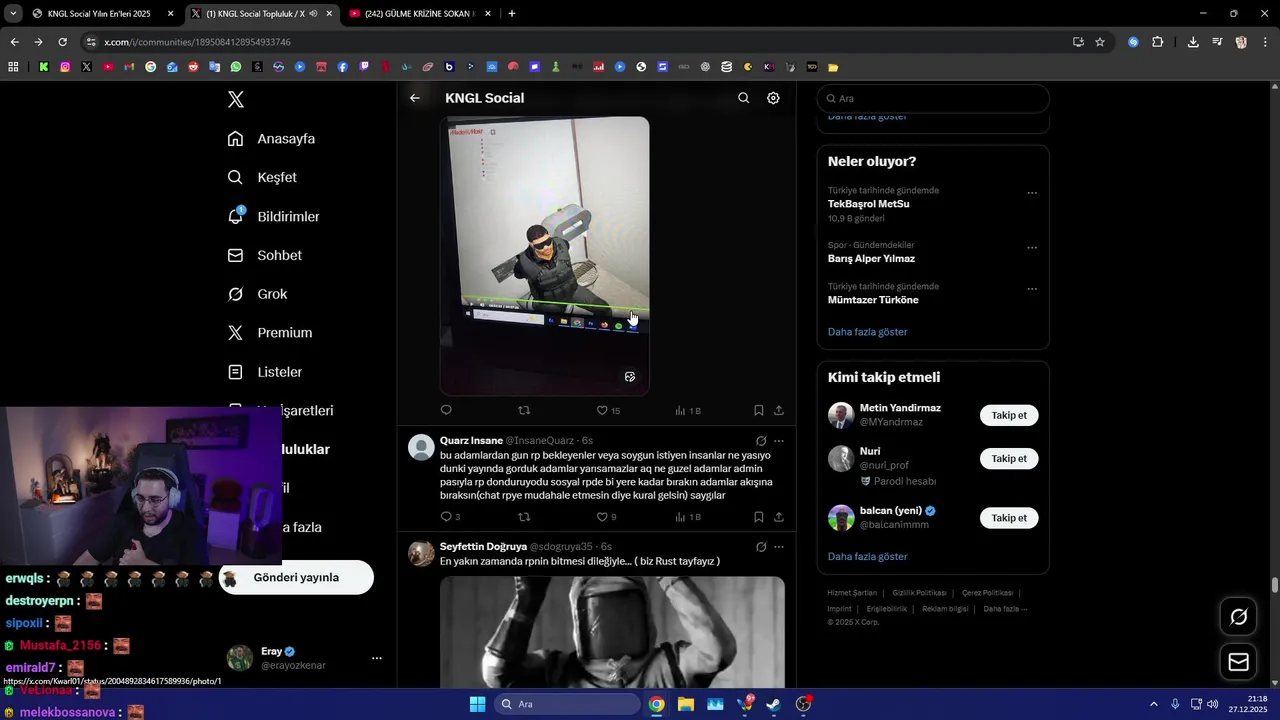This screenshot has width=1280, height=720.
Task: Open the TekBaşrol MetSu trend
Action: tap(868, 204)
